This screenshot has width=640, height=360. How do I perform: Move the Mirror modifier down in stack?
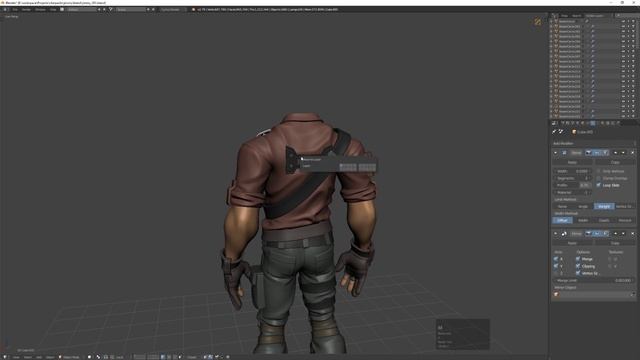(623, 233)
